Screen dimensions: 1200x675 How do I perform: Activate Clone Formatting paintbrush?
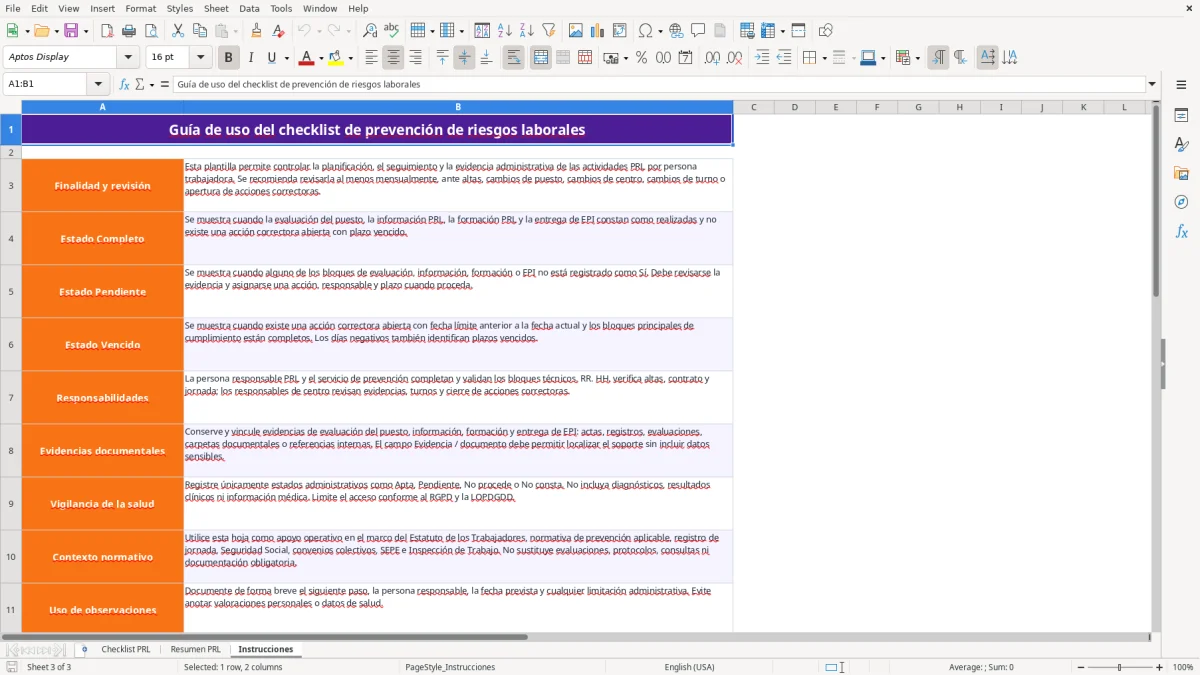pos(257,31)
